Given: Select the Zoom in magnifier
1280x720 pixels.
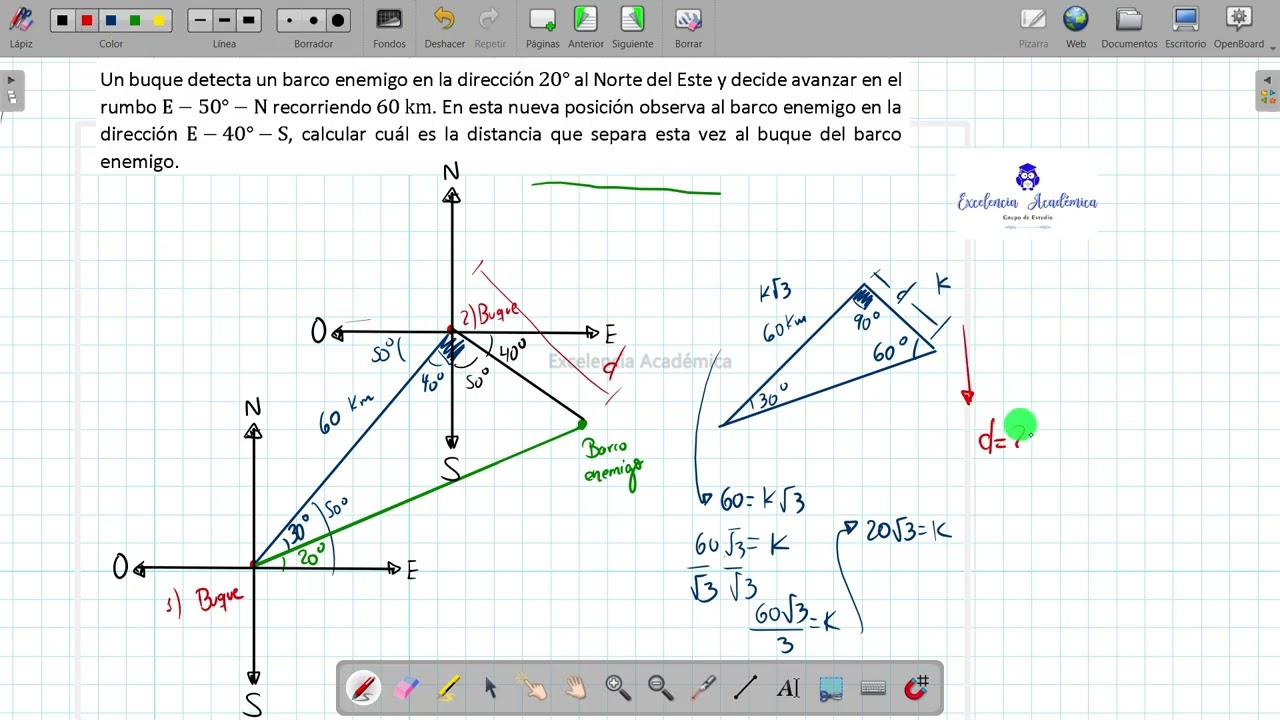Looking at the screenshot, I should point(618,688).
